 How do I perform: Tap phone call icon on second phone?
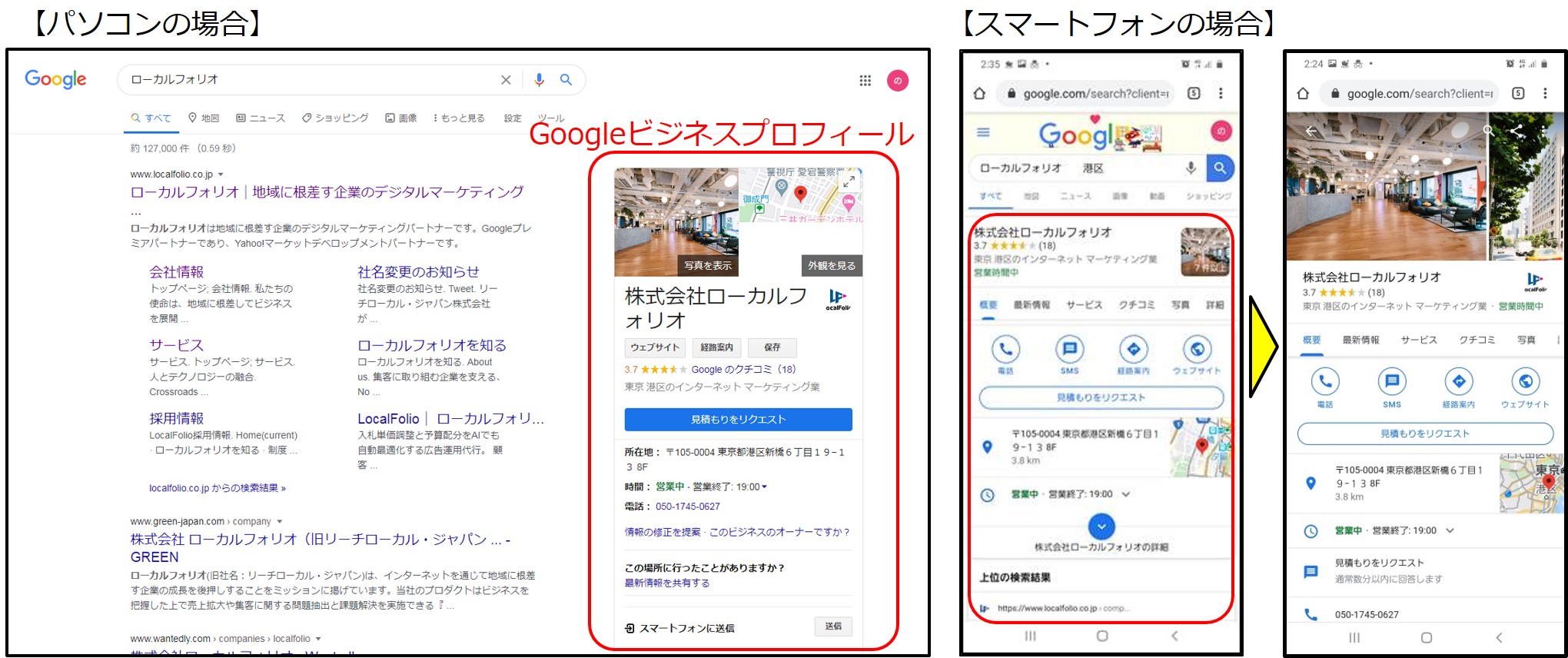point(1325,381)
